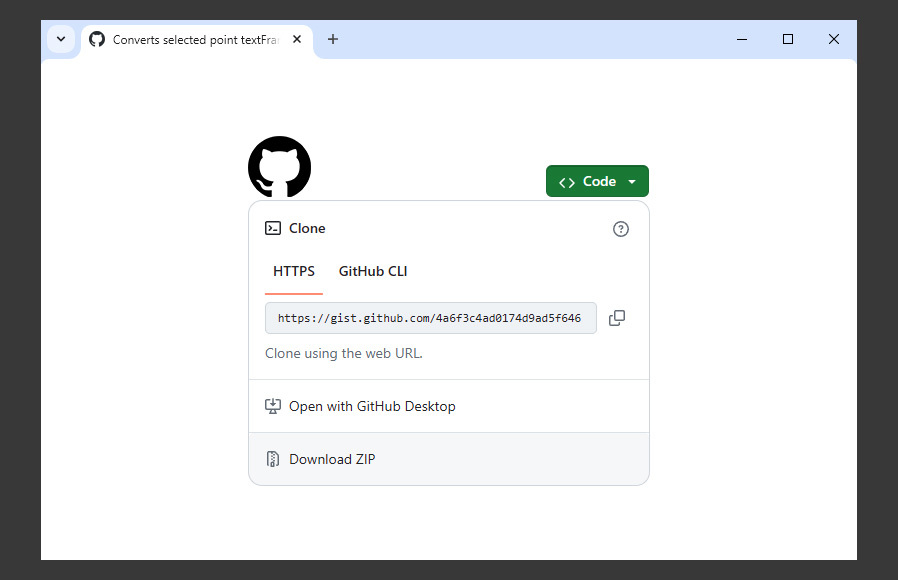The width and height of the screenshot is (898, 580).
Task: Minimize the browser window
Action: pos(742,40)
